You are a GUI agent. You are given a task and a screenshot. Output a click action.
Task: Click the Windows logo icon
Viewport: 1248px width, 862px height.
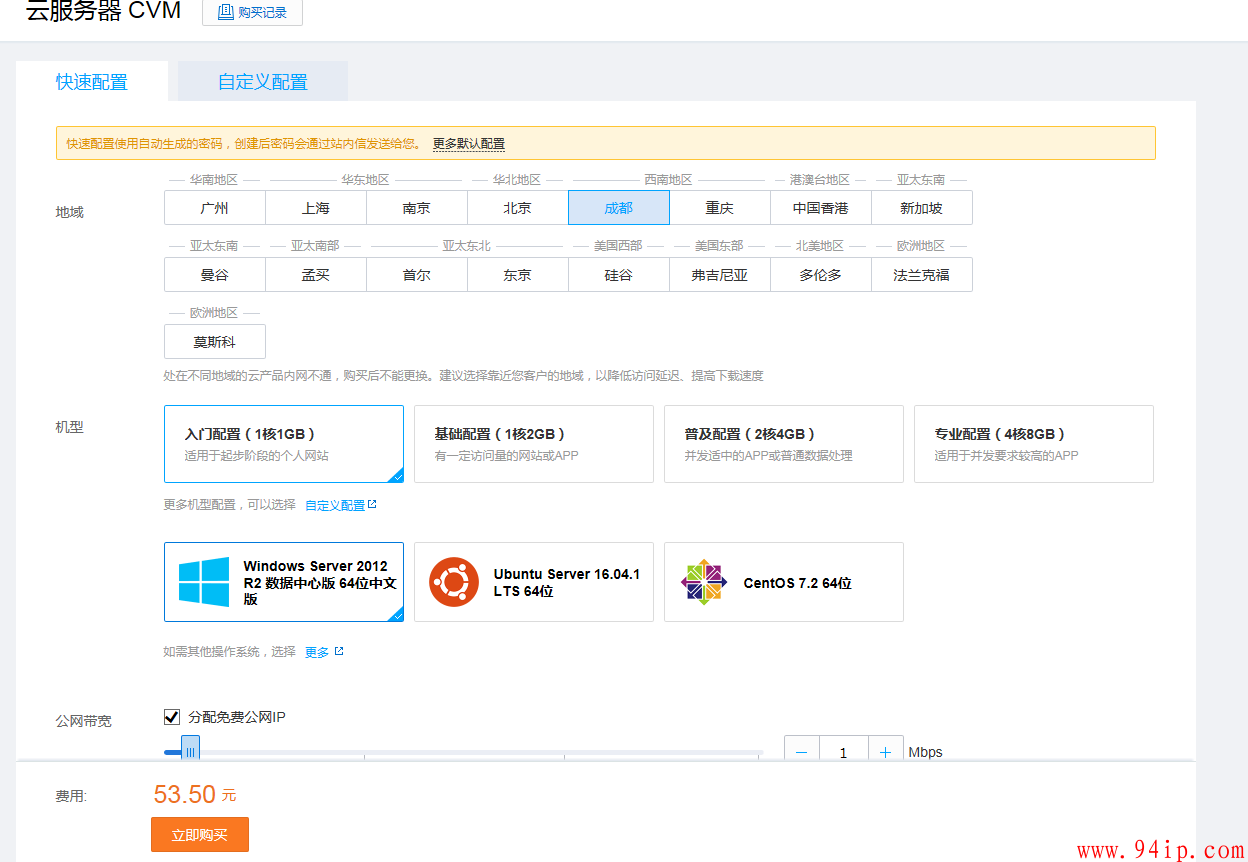(204, 582)
